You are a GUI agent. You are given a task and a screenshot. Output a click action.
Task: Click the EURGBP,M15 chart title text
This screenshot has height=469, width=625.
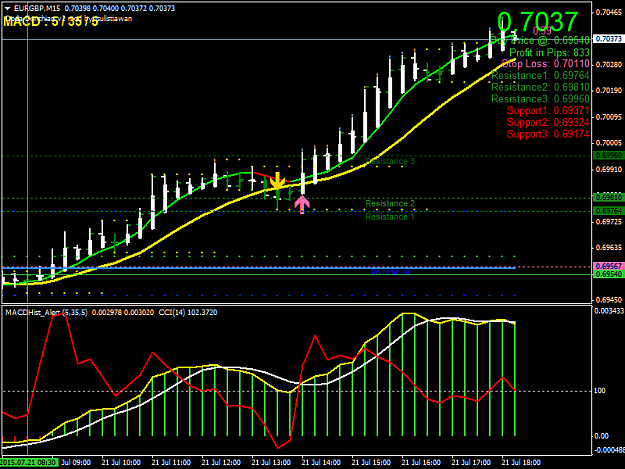[37, 8]
